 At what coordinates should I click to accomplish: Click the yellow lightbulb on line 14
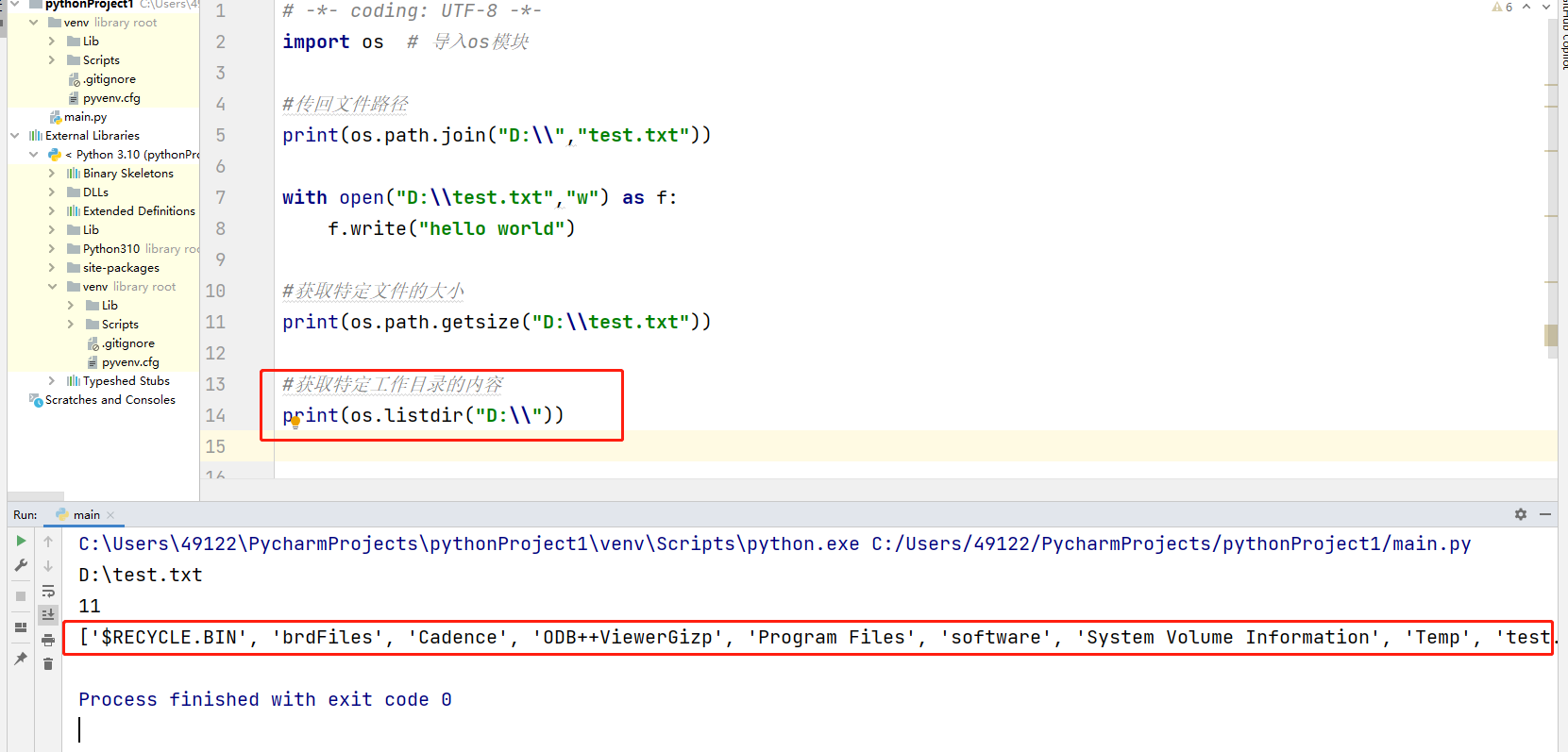(x=295, y=422)
